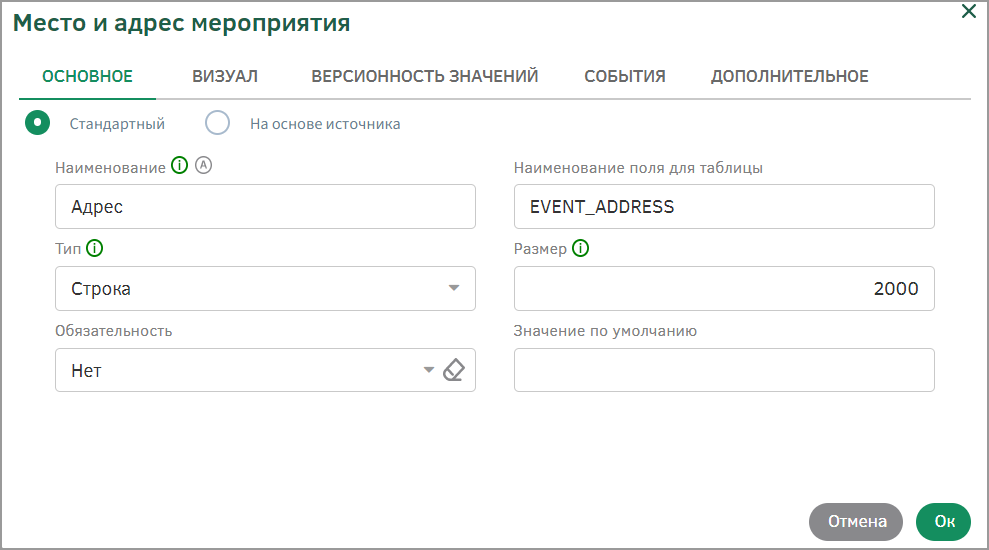989x550 pixels.
Task: Focus the Наименование field containing Адрес
Action: click(x=265, y=206)
